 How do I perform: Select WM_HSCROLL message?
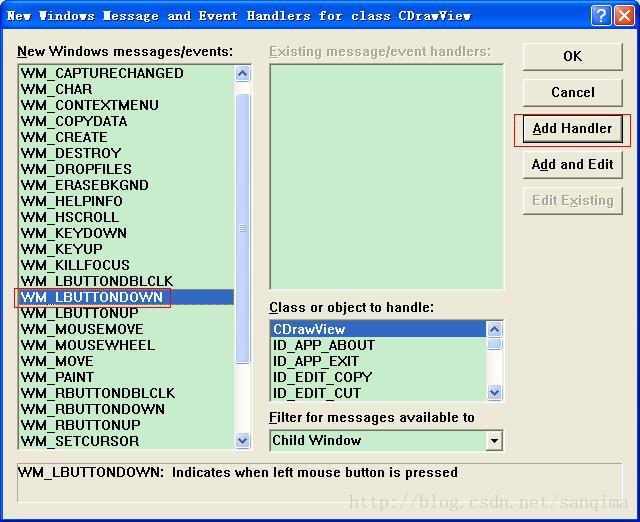coord(127,217)
